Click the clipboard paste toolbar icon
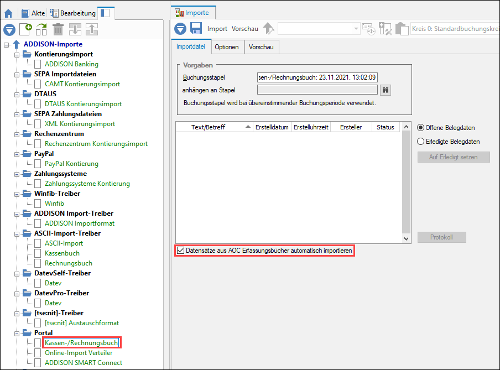Image resolution: width=500 pixels, height=370 pixels. (402, 29)
